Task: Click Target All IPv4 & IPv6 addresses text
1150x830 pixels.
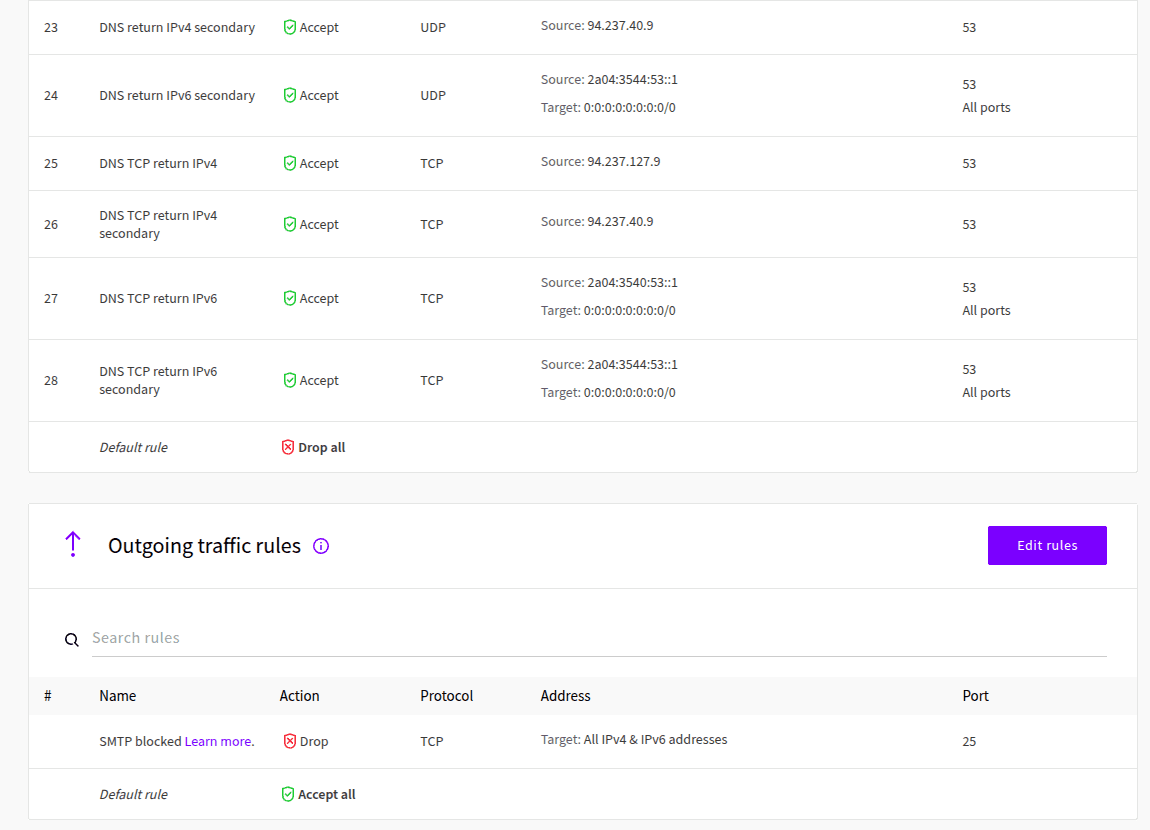Action: 634,739
